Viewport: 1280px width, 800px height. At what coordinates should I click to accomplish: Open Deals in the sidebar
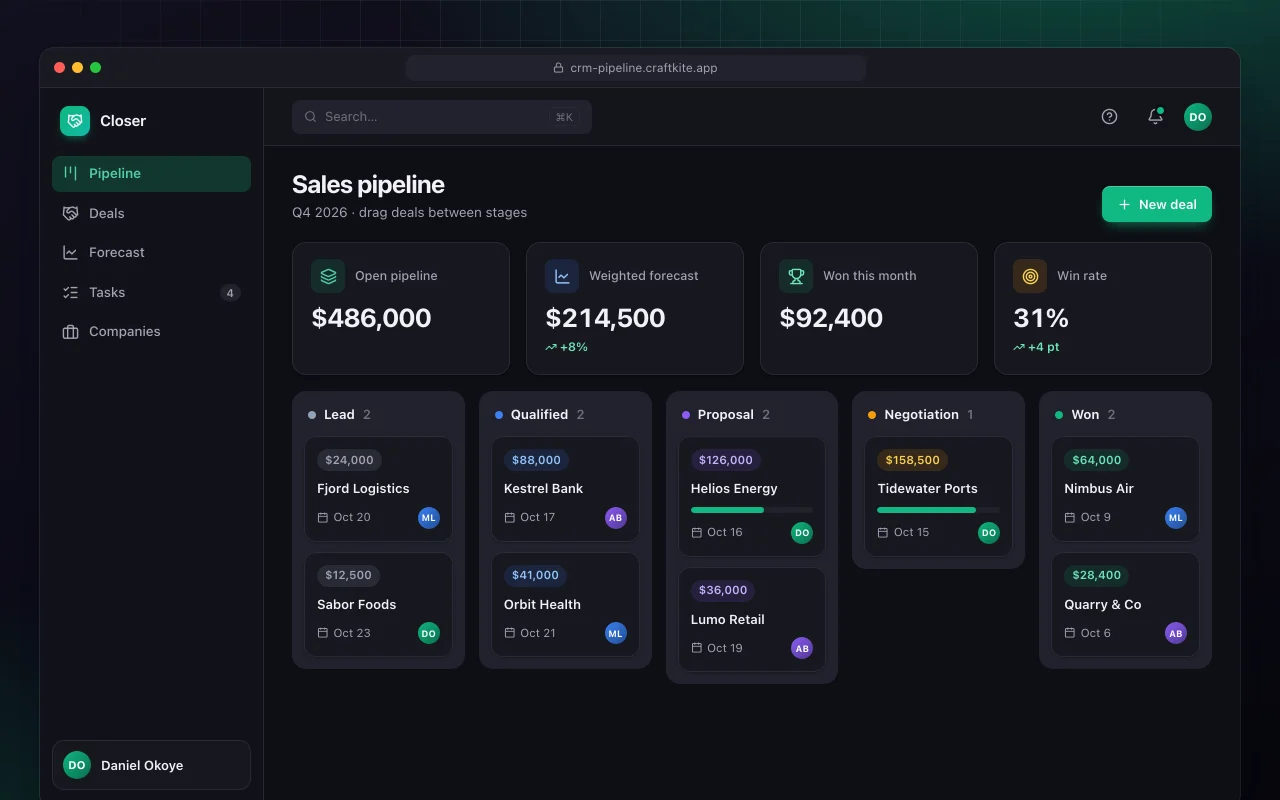(x=151, y=213)
